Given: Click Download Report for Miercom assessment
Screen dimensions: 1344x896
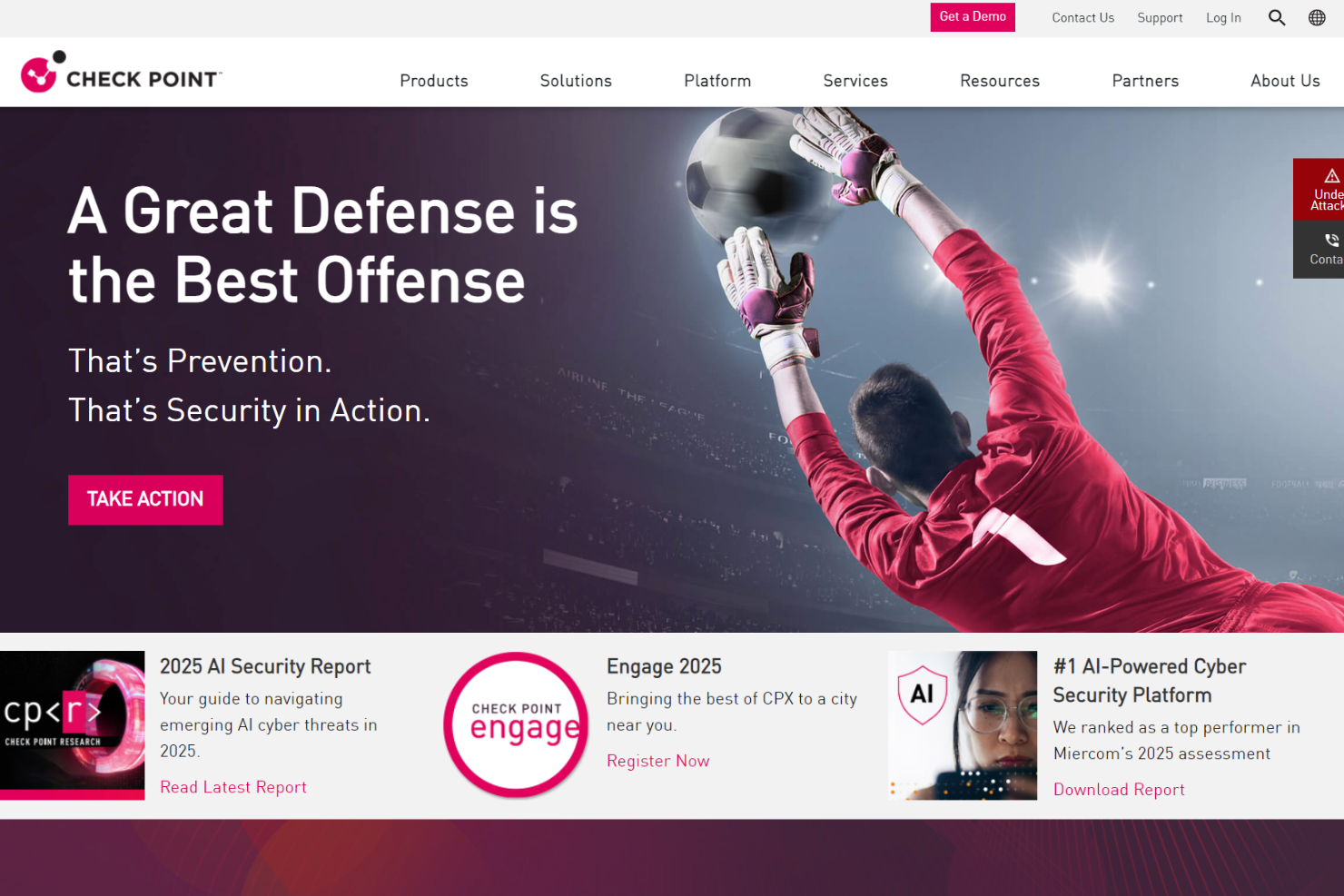Looking at the screenshot, I should (1119, 790).
